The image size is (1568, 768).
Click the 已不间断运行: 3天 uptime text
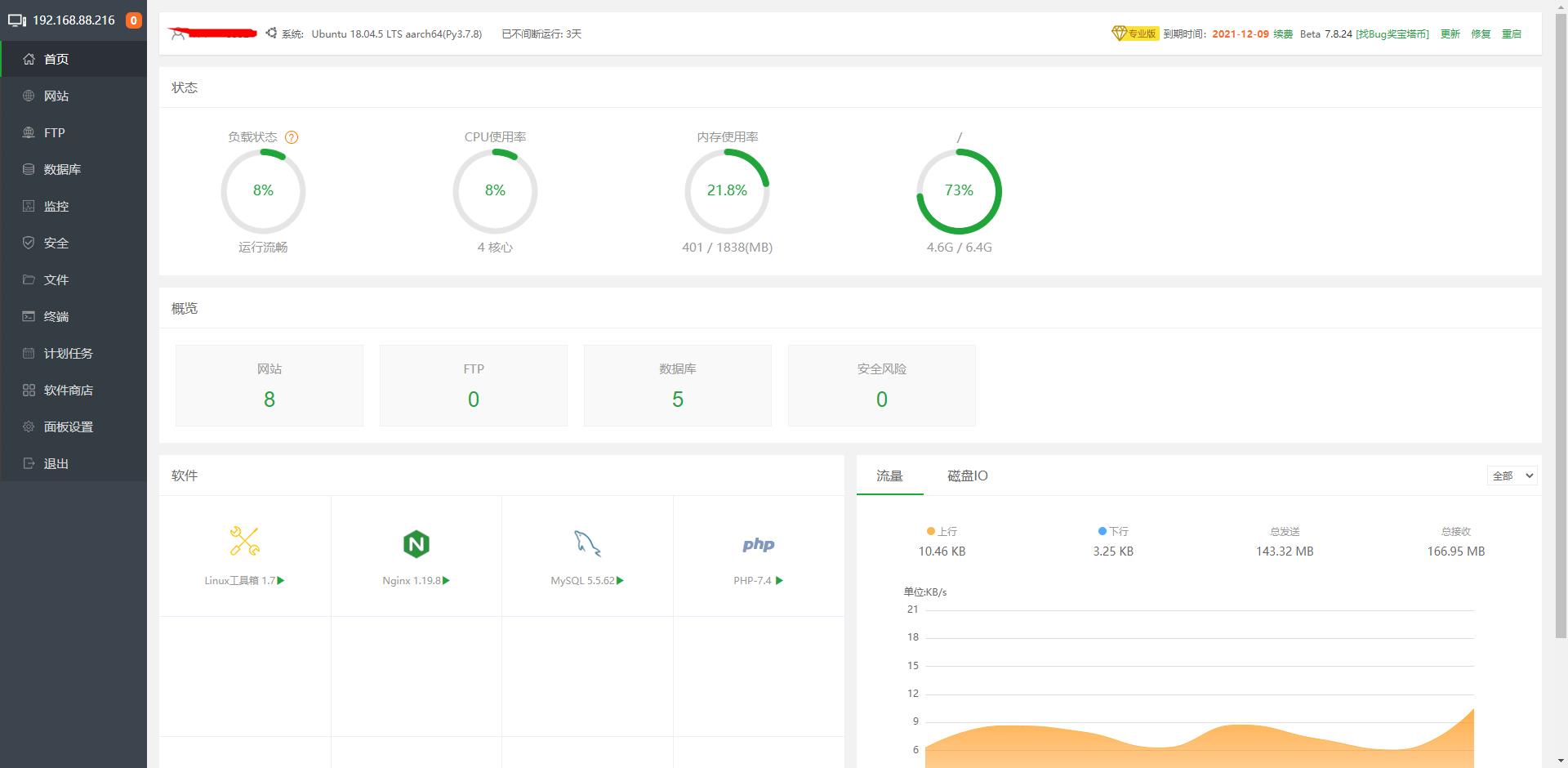(541, 33)
